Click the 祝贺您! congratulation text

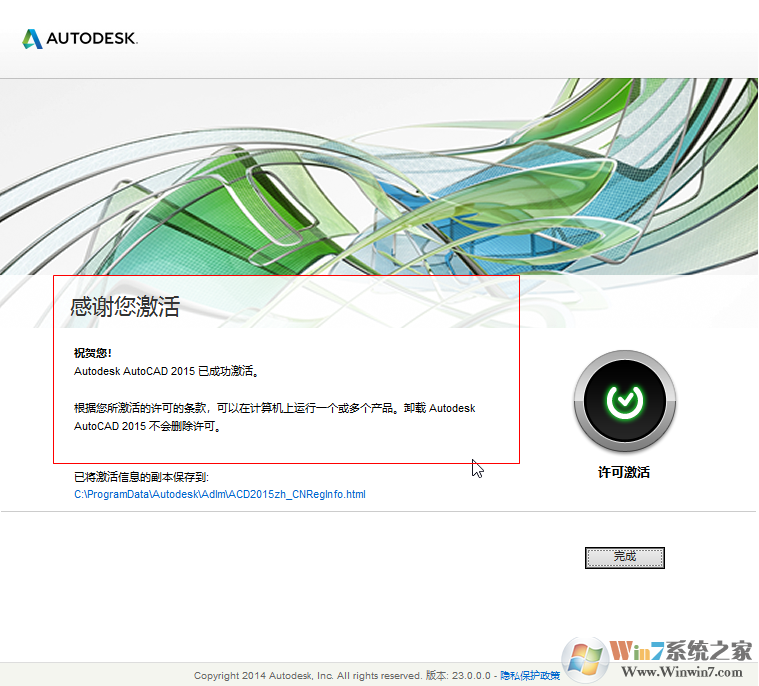[x=92, y=353]
